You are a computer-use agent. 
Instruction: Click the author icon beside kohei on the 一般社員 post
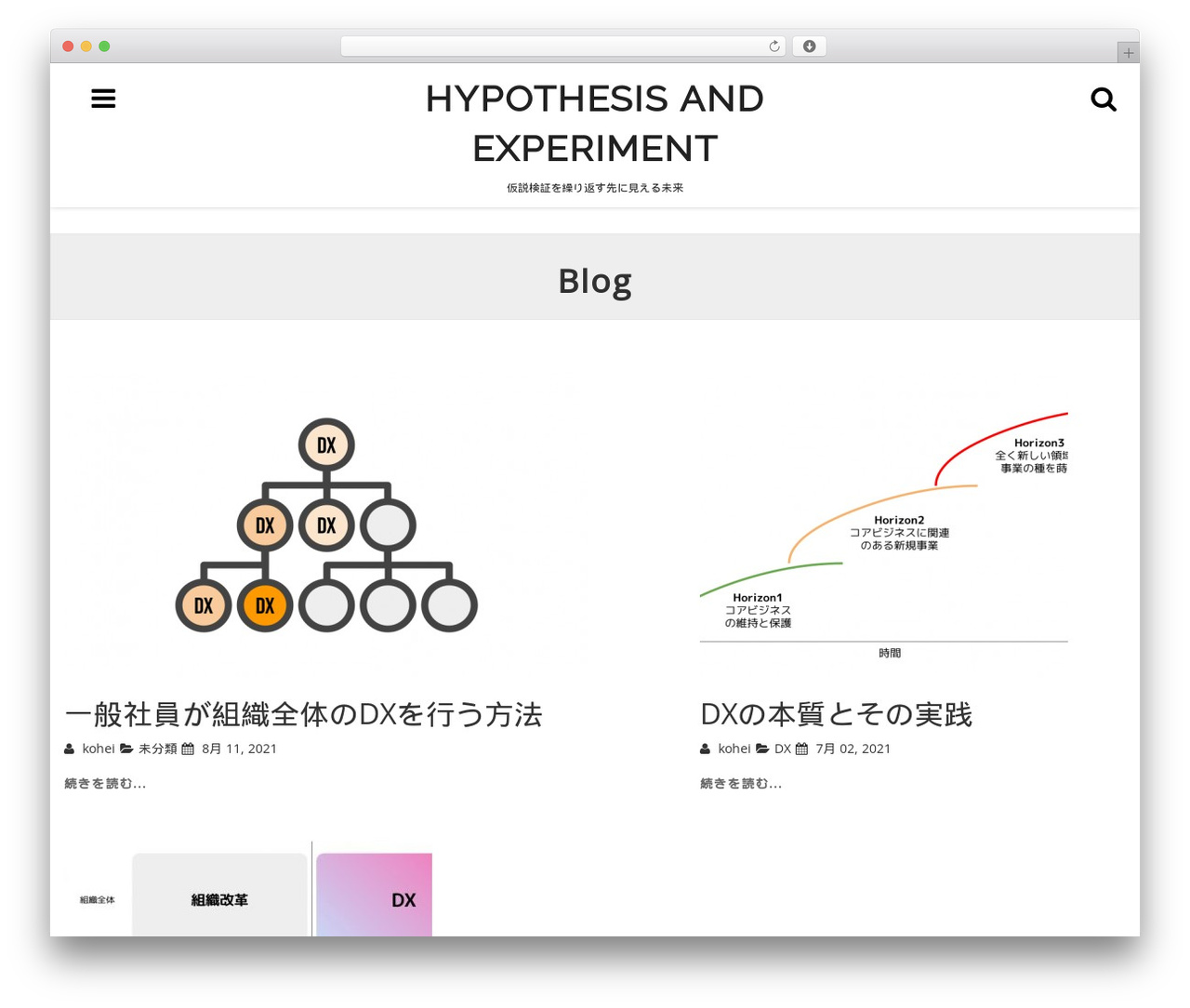(70, 749)
